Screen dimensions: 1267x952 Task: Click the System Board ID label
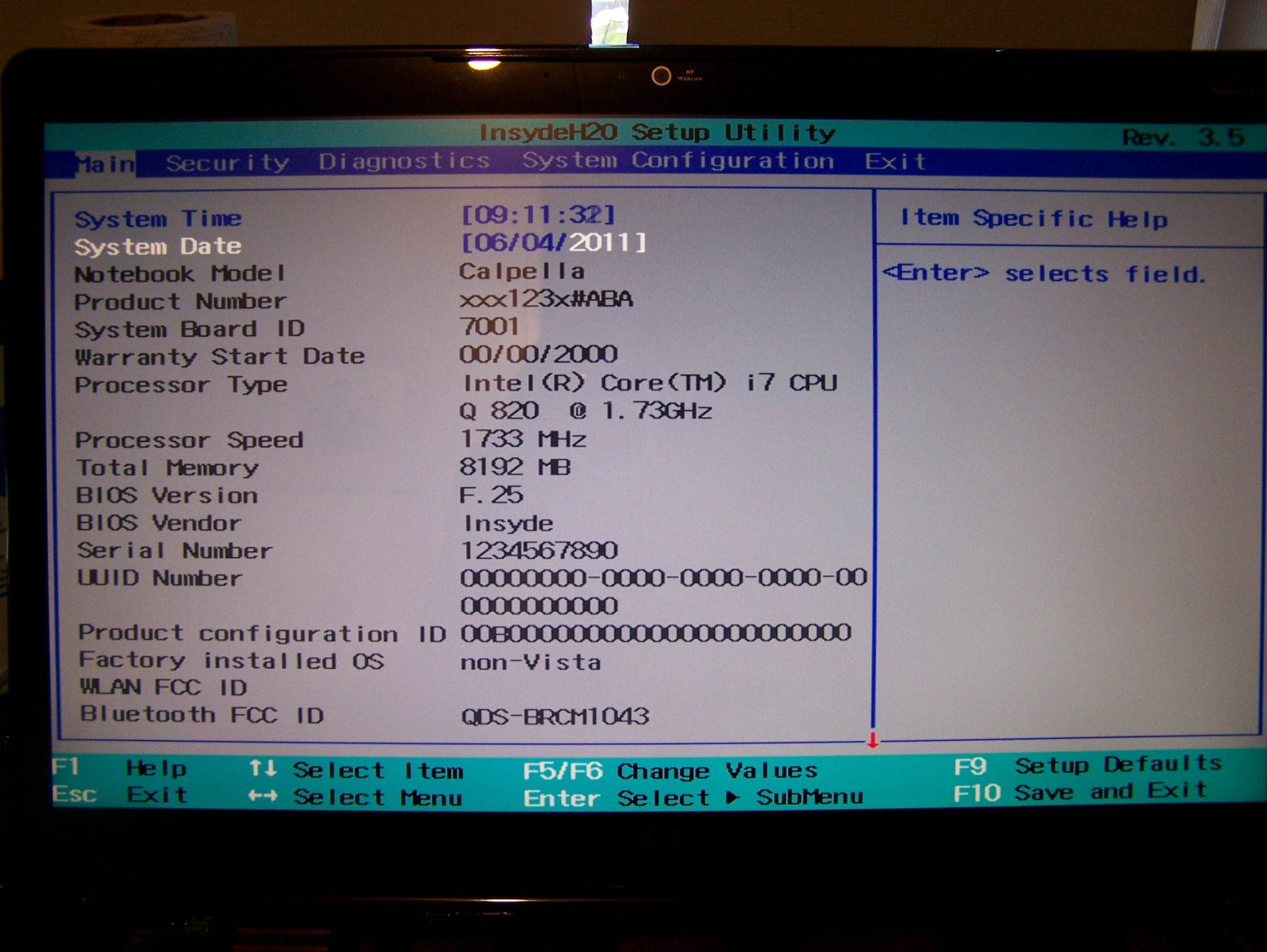pyautogui.click(x=190, y=329)
